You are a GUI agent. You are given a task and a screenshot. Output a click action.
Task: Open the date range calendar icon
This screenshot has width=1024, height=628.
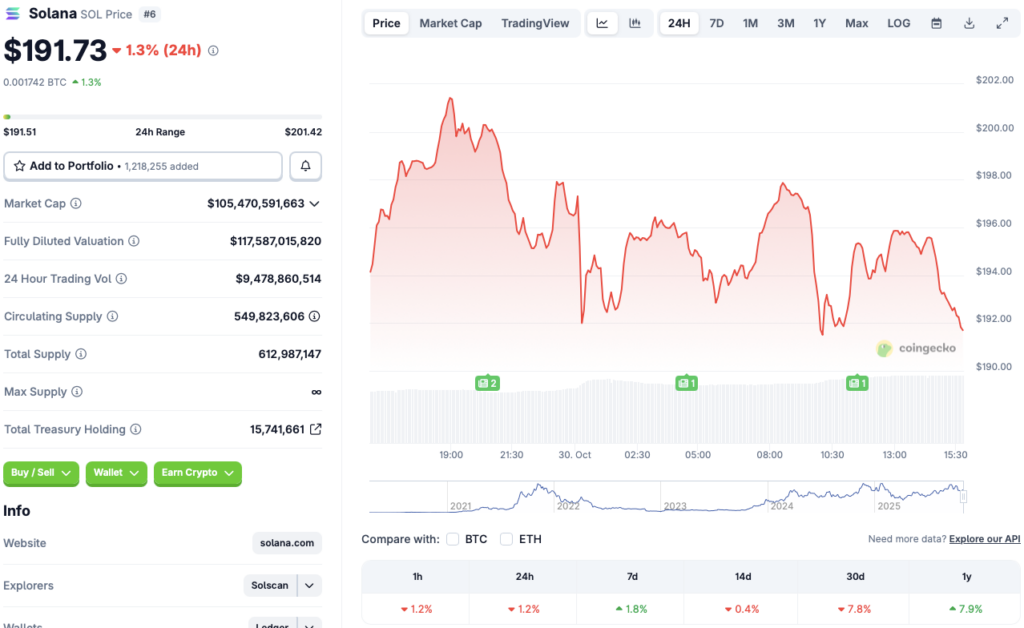point(934,22)
